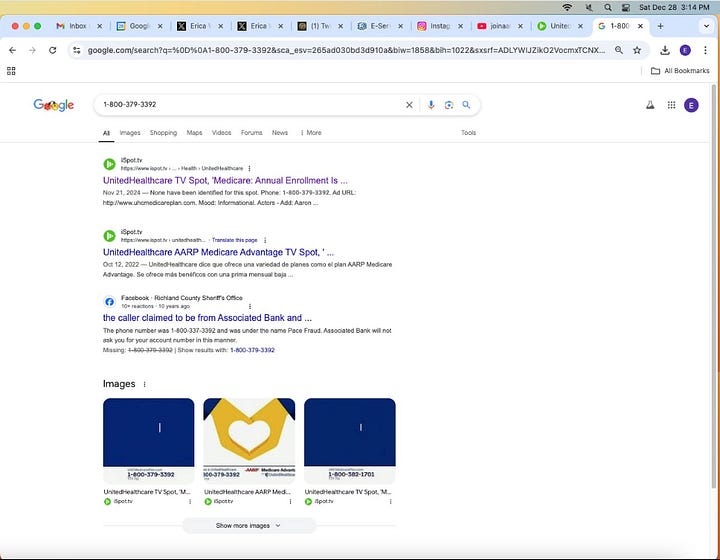Select the Images search filter
The width and height of the screenshot is (720, 560).
coord(130,133)
